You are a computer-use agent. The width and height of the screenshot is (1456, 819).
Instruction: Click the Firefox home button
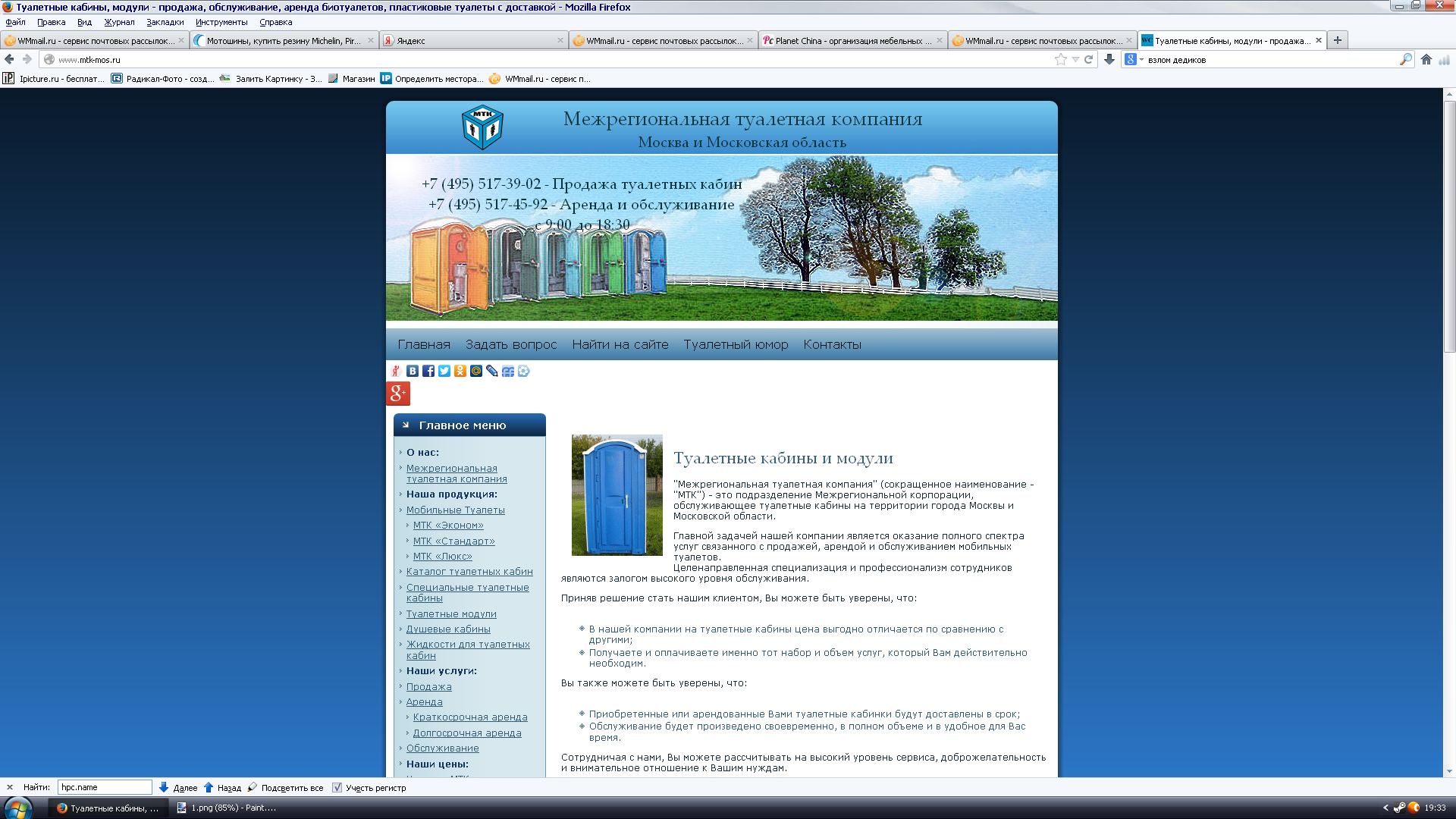(1426, 59)
